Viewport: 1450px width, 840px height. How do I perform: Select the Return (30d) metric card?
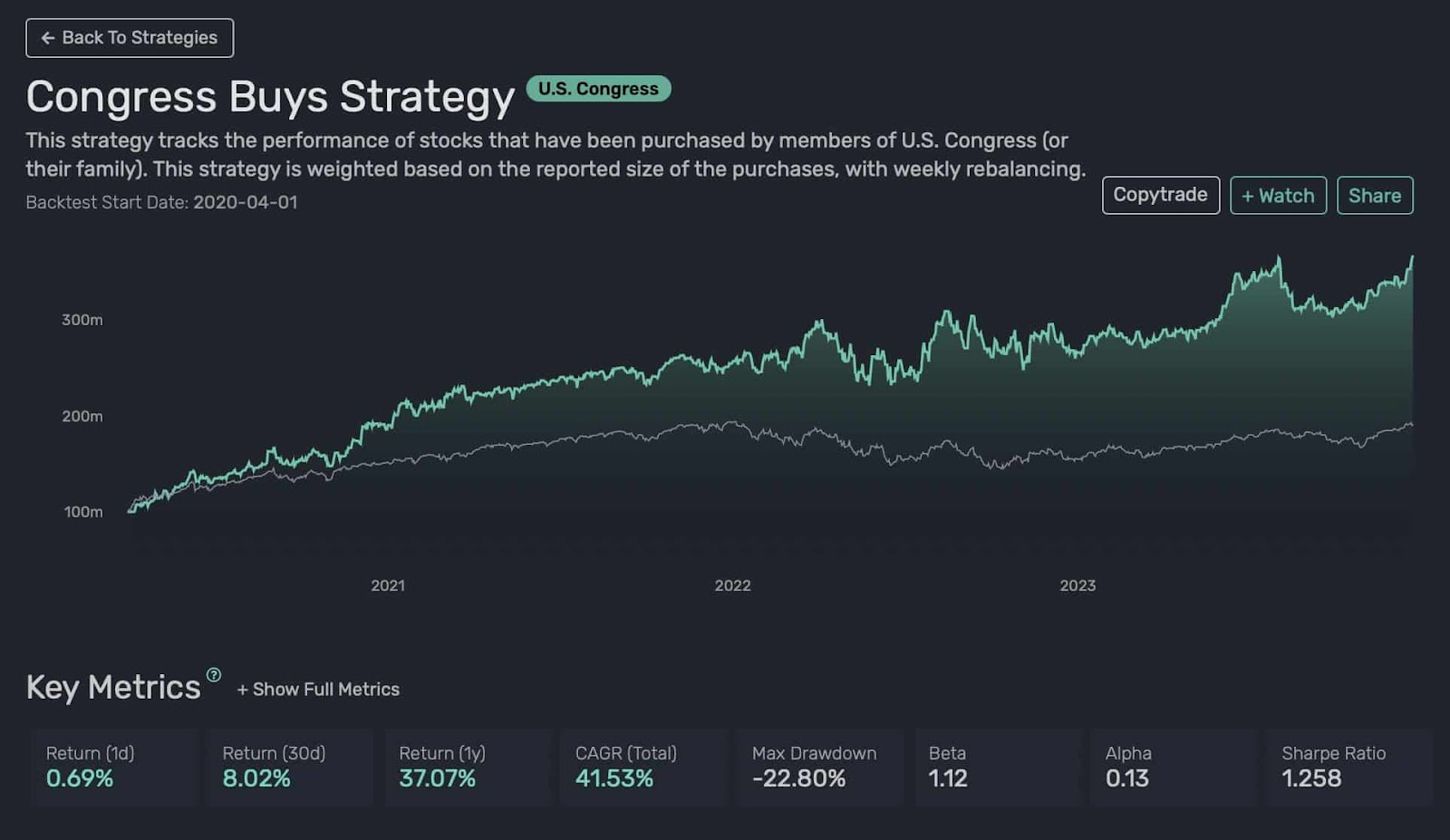pos(290,767)
